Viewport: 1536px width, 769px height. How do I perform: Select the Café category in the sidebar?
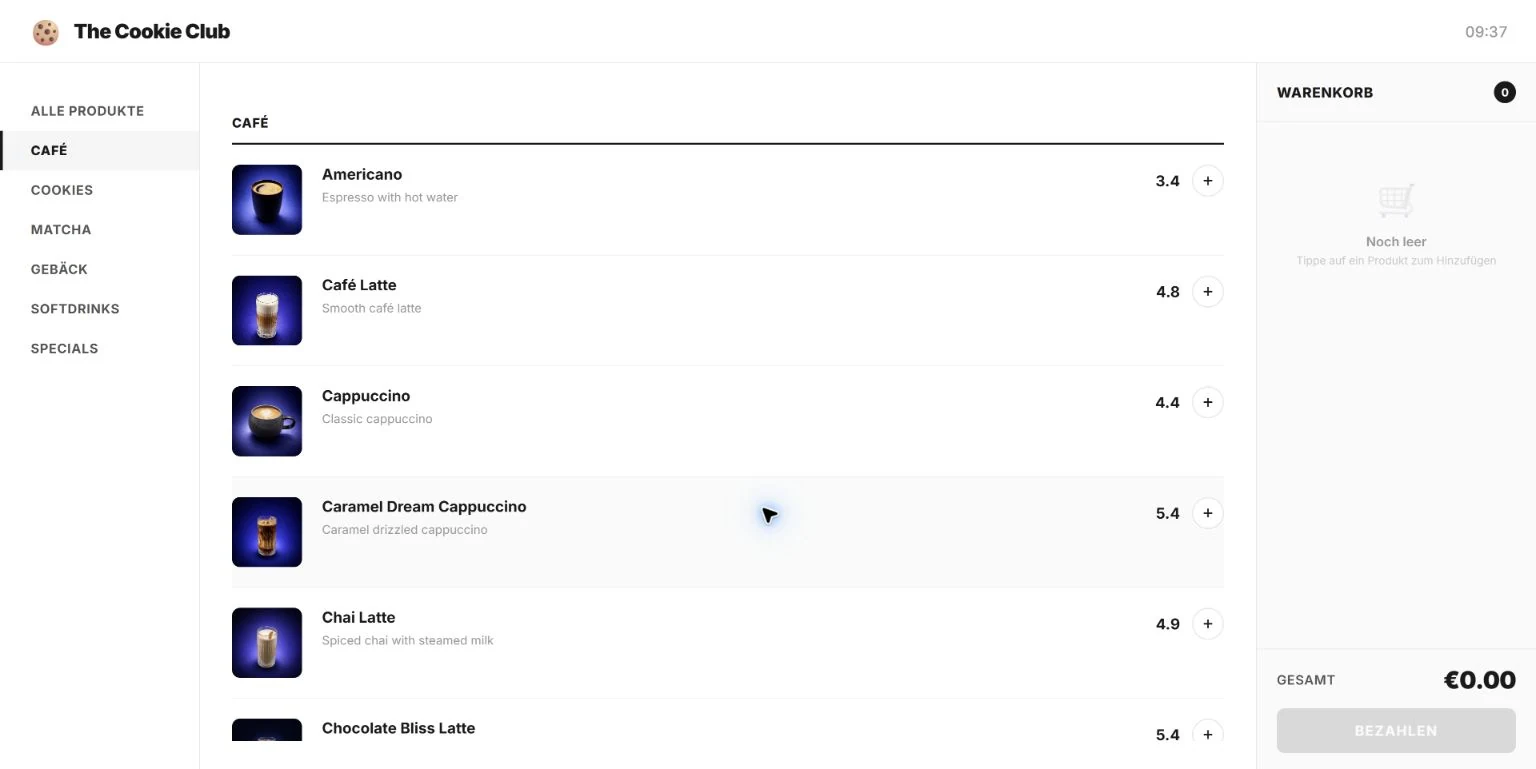click(99, 150)
